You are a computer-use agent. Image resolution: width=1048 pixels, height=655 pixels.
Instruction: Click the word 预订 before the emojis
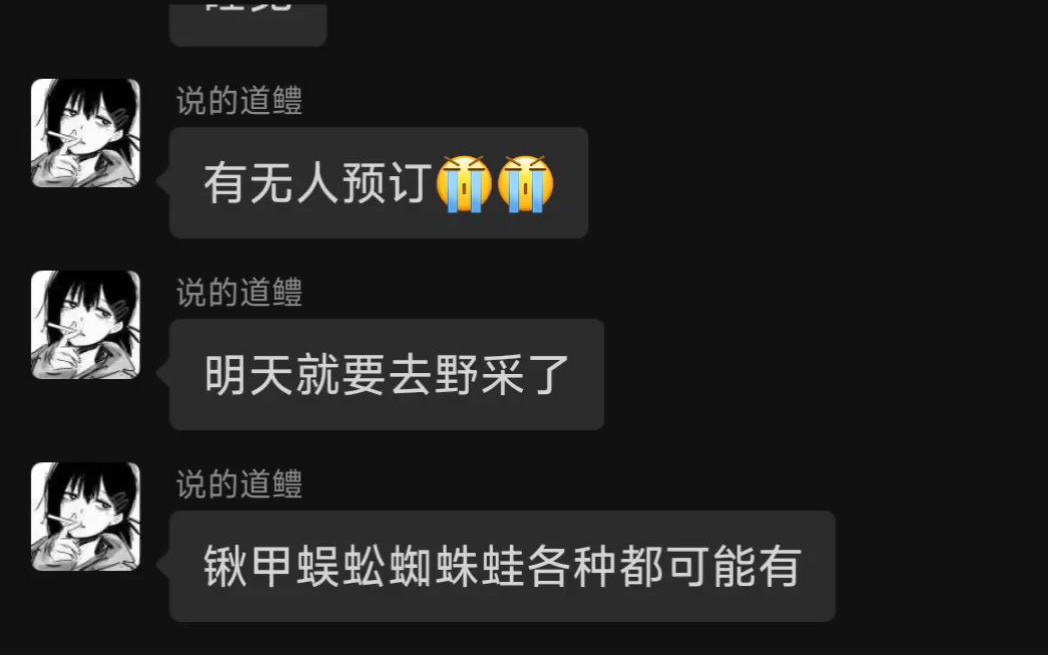click(387, 184)
